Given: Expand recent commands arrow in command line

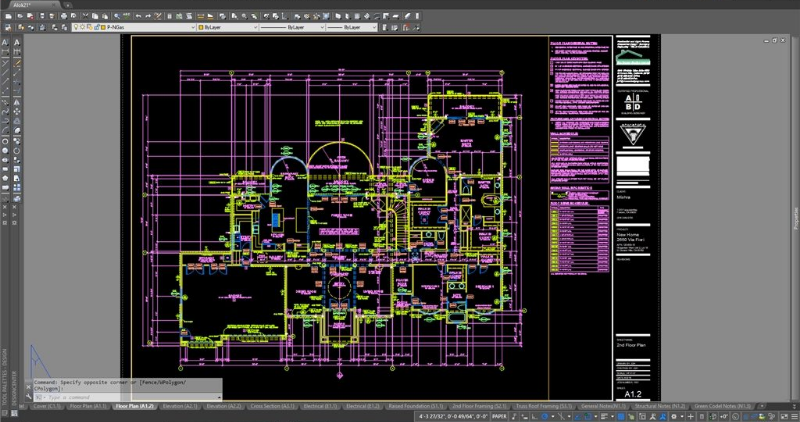Looking at the screenshot, I should pyautogui.click(x=220, y=397).
